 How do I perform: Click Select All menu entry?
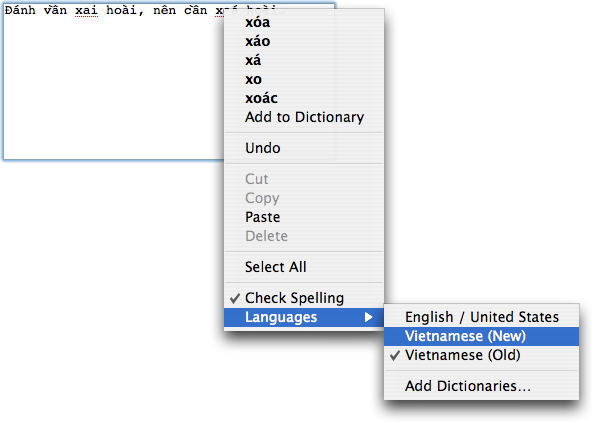point(304,267)
